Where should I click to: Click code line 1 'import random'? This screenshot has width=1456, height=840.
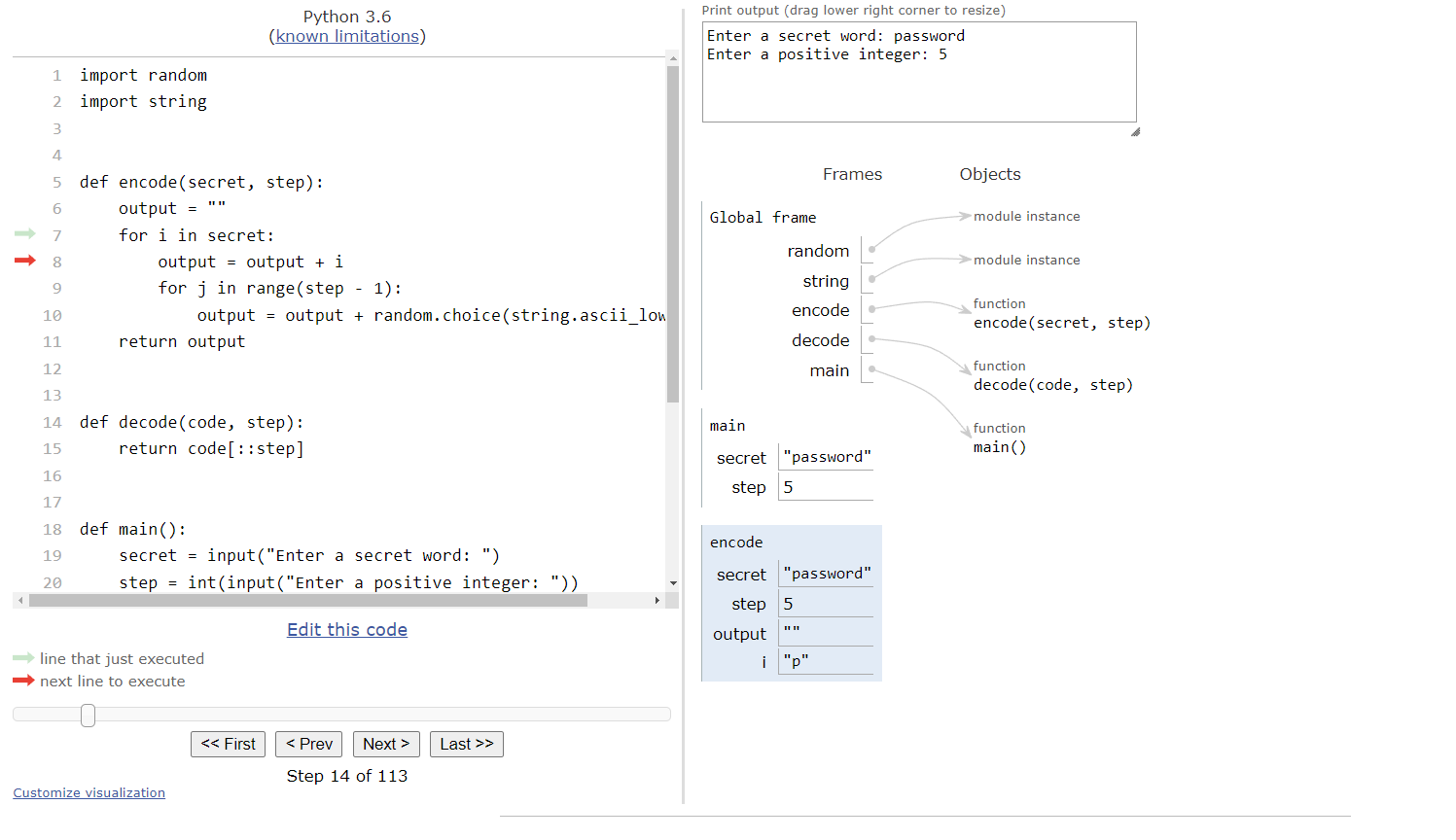click(x=143, y=75)
